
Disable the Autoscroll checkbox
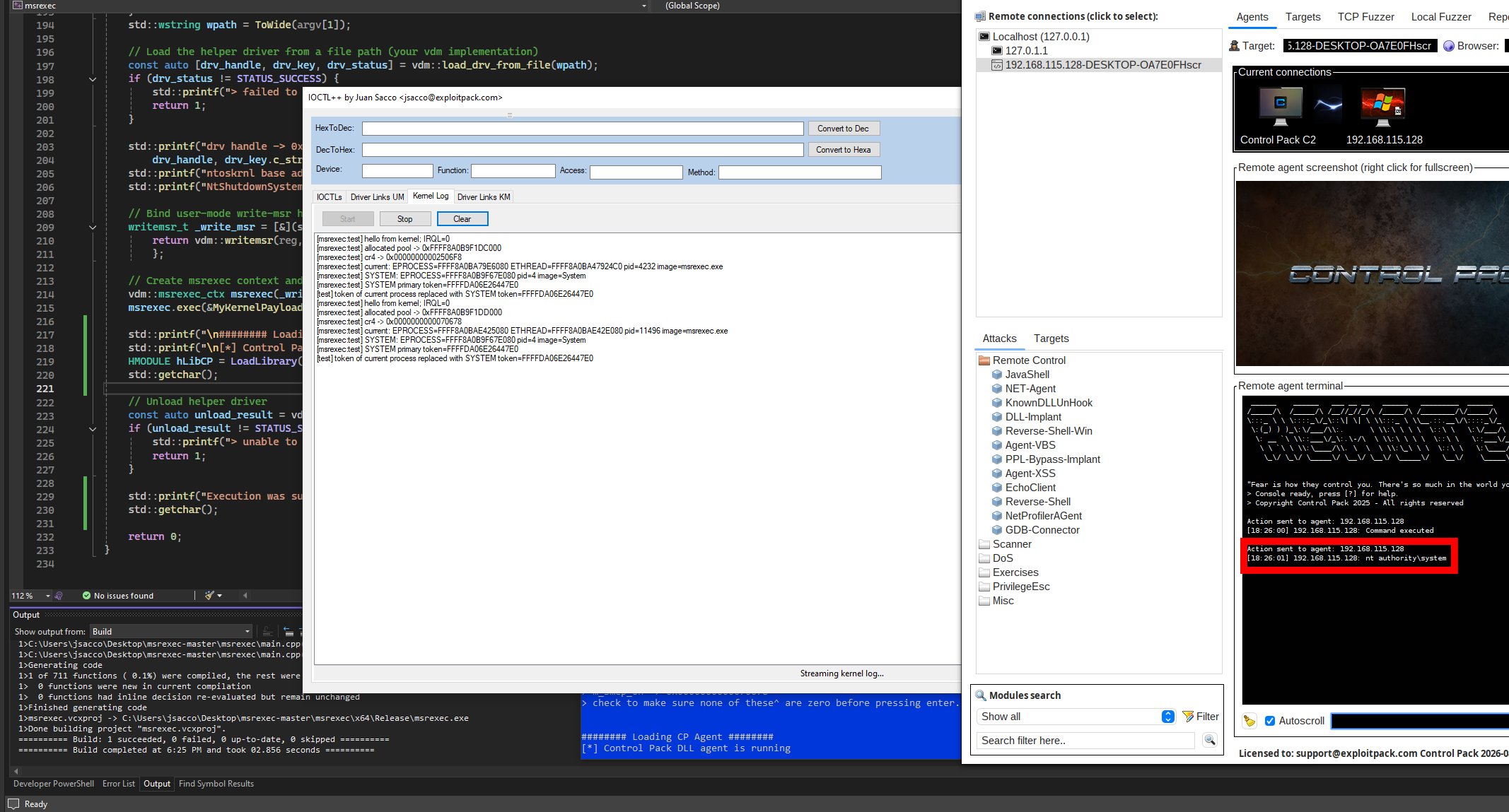tap(1271, 720)
